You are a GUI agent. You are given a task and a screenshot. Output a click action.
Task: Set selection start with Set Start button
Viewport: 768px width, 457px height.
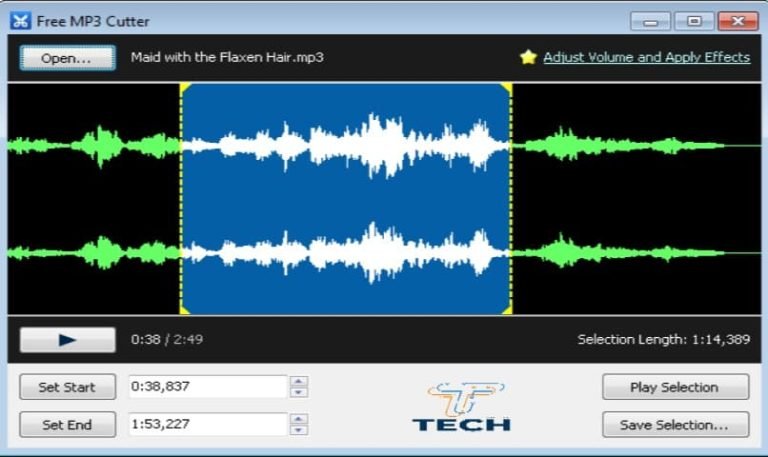[68, 387]
